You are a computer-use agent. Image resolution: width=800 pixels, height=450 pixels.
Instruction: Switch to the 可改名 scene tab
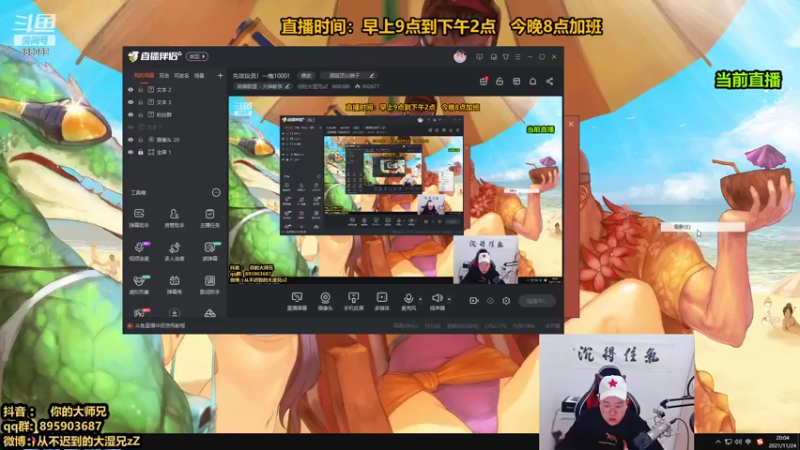pos(181,76)
